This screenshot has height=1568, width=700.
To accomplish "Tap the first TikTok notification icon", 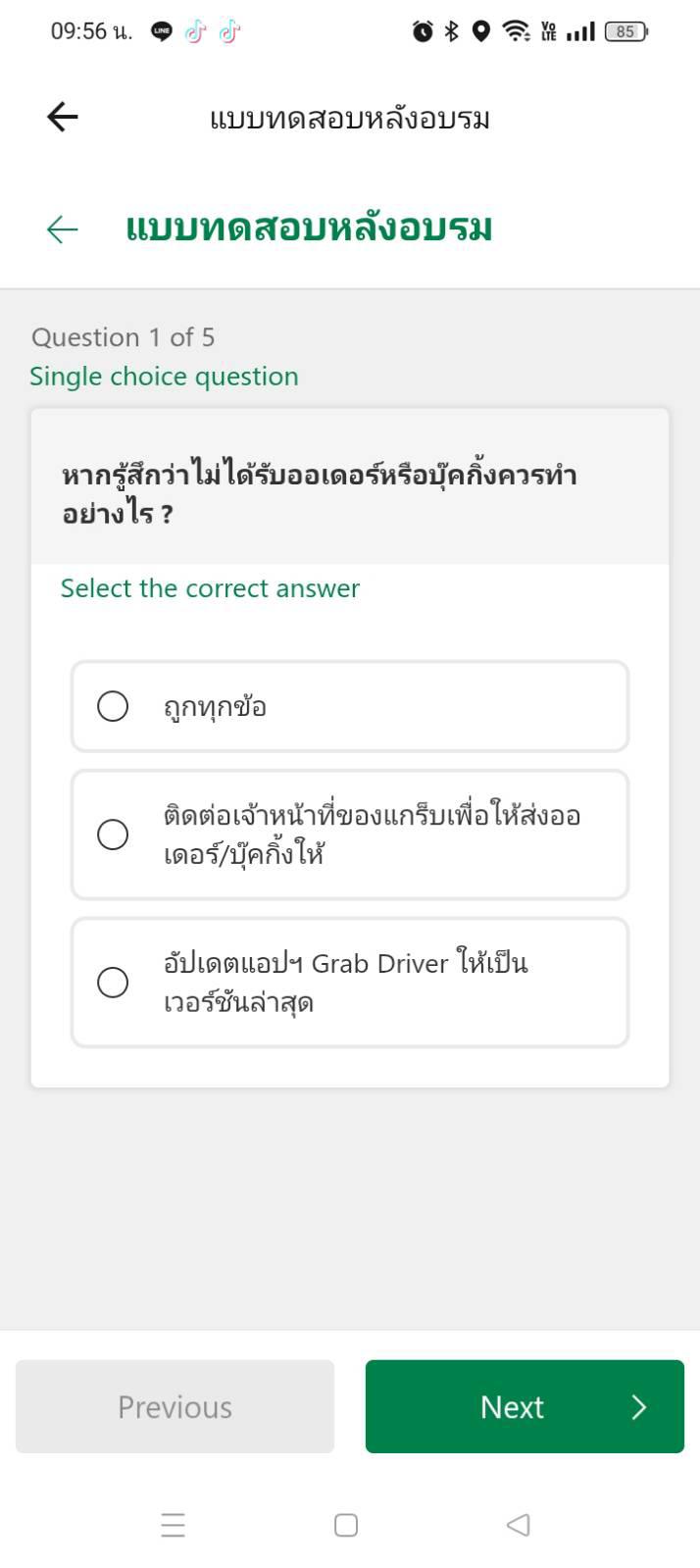I will coord(196,31).
